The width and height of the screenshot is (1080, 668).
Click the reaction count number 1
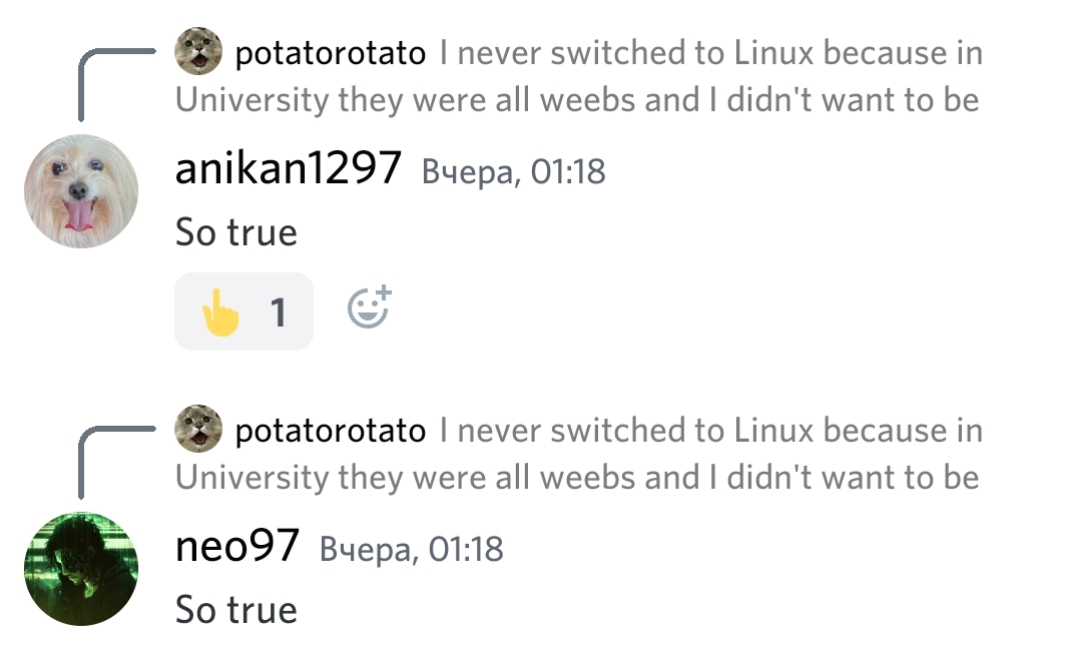point(278,313)
